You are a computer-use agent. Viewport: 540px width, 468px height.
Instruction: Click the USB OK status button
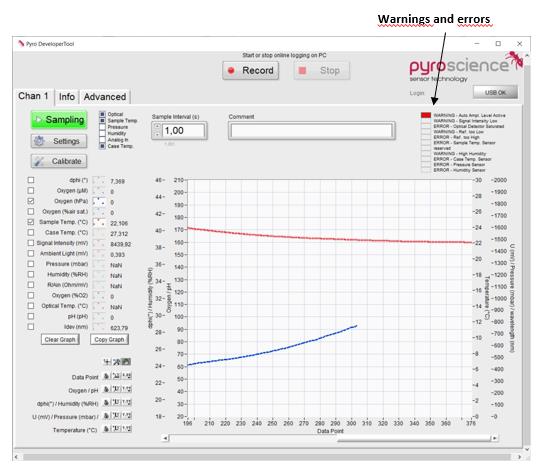point(495,92)
